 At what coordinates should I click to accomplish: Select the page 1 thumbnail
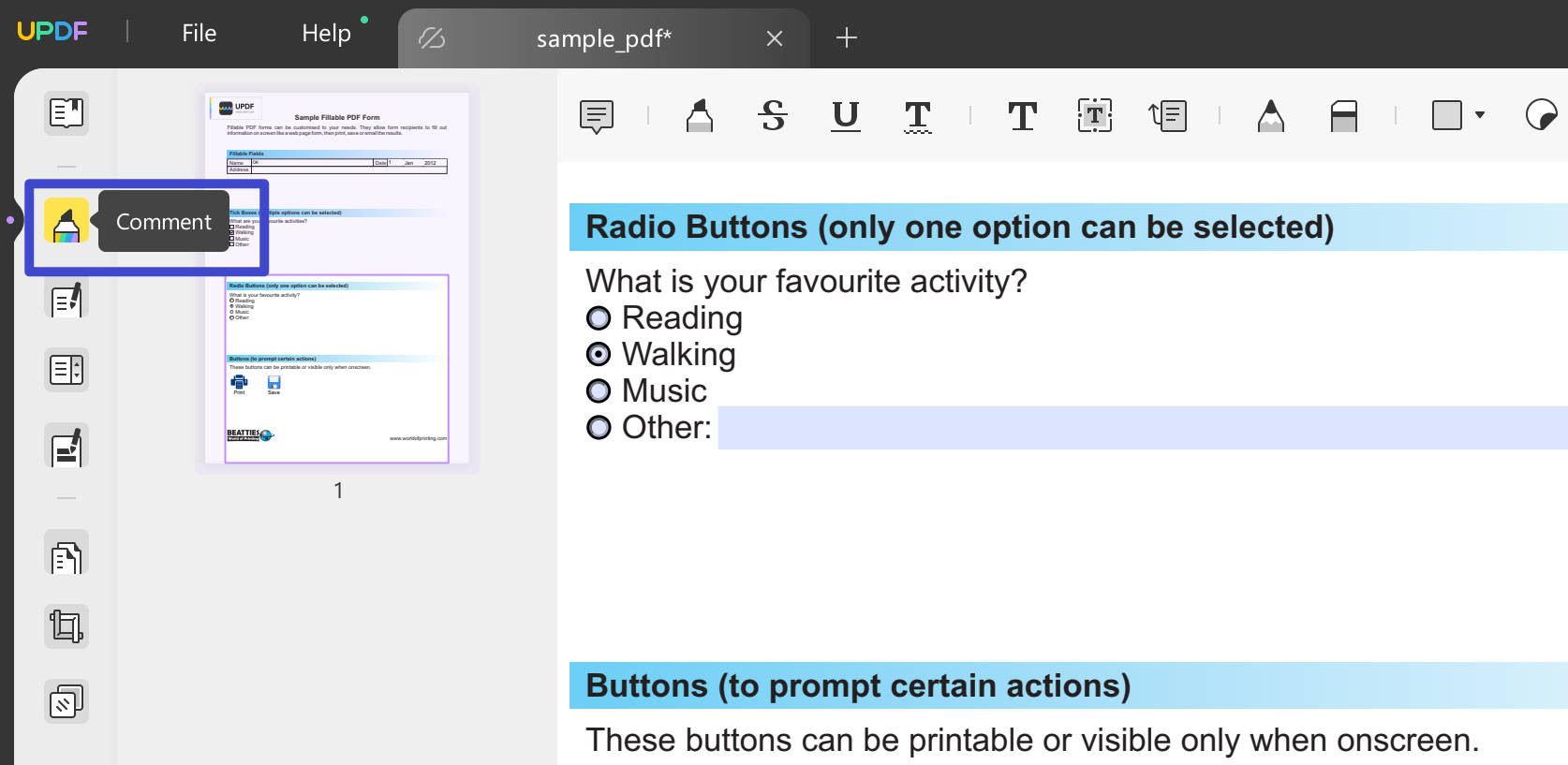(337, 278)
